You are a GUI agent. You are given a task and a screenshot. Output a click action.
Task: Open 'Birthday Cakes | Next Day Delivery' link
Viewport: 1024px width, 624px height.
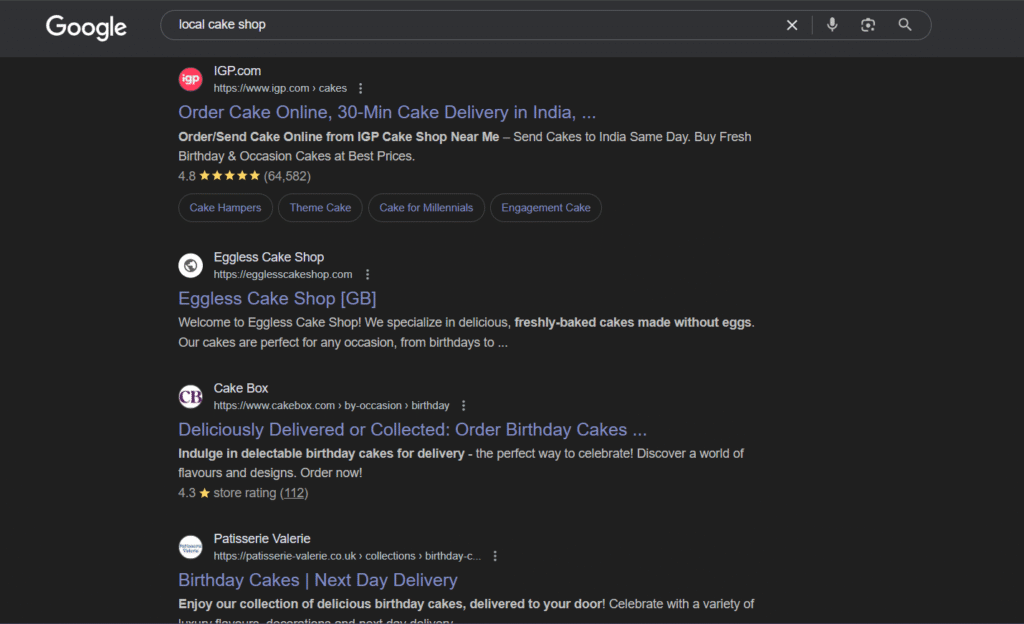[x=318, y=580]
